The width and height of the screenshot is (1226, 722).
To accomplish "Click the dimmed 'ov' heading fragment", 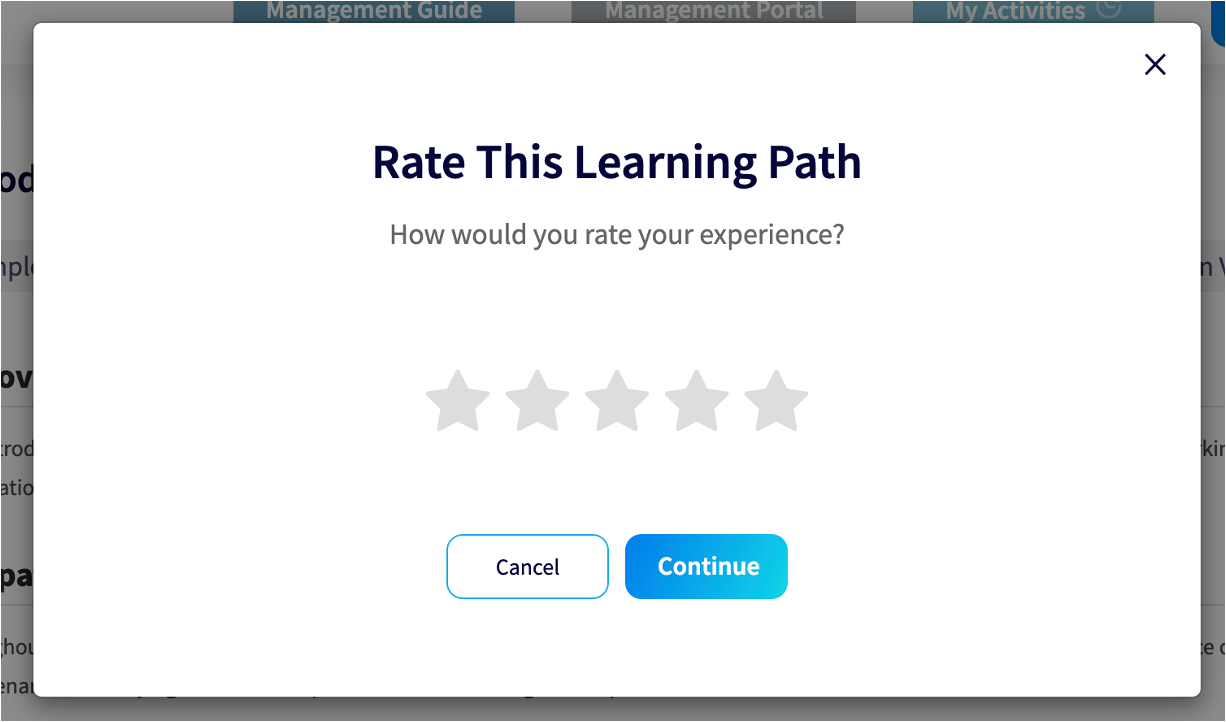I will (x=17, y=379).
